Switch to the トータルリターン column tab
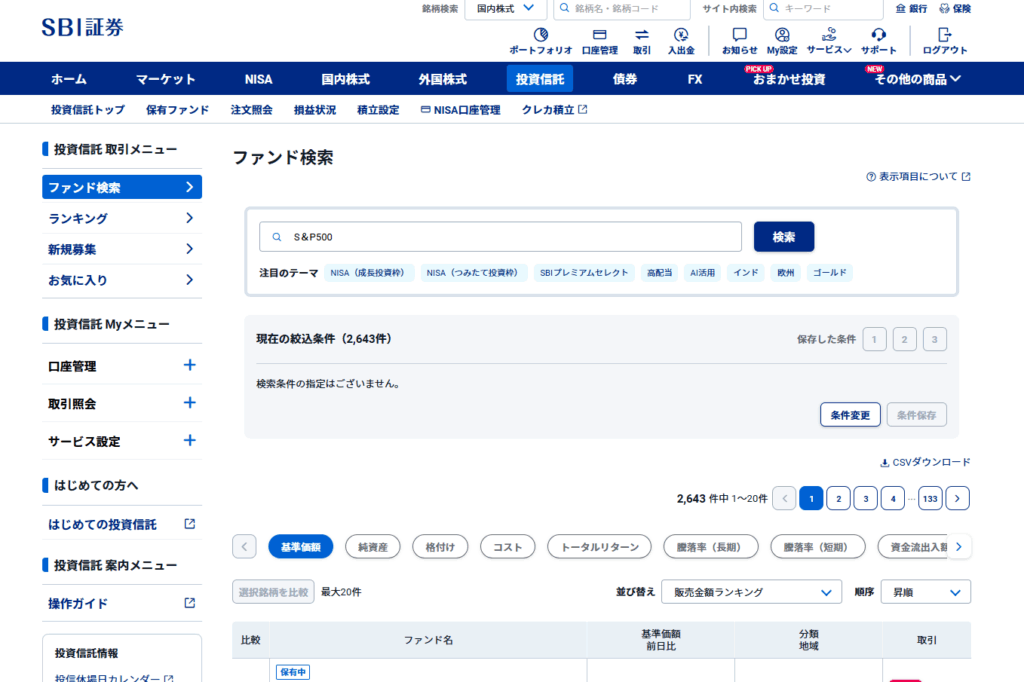This screenshot has height=682, width=1024. point(600,547)
